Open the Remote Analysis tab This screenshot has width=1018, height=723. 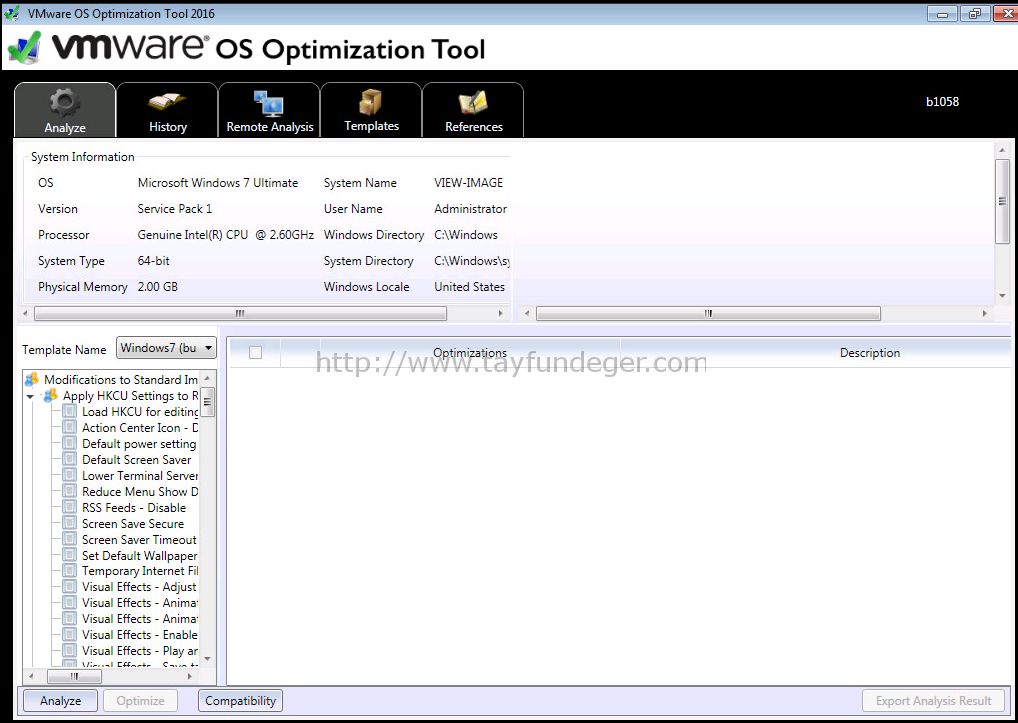tap(269, 110)
